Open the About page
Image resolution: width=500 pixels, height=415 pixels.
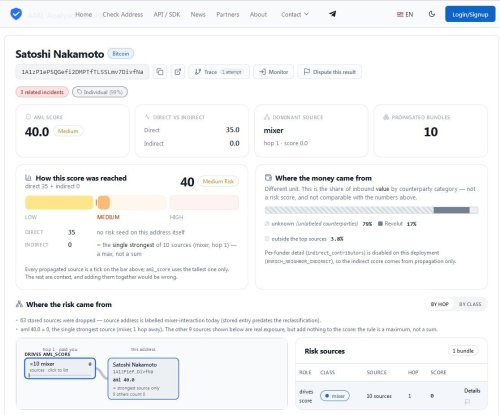(258, 14)
